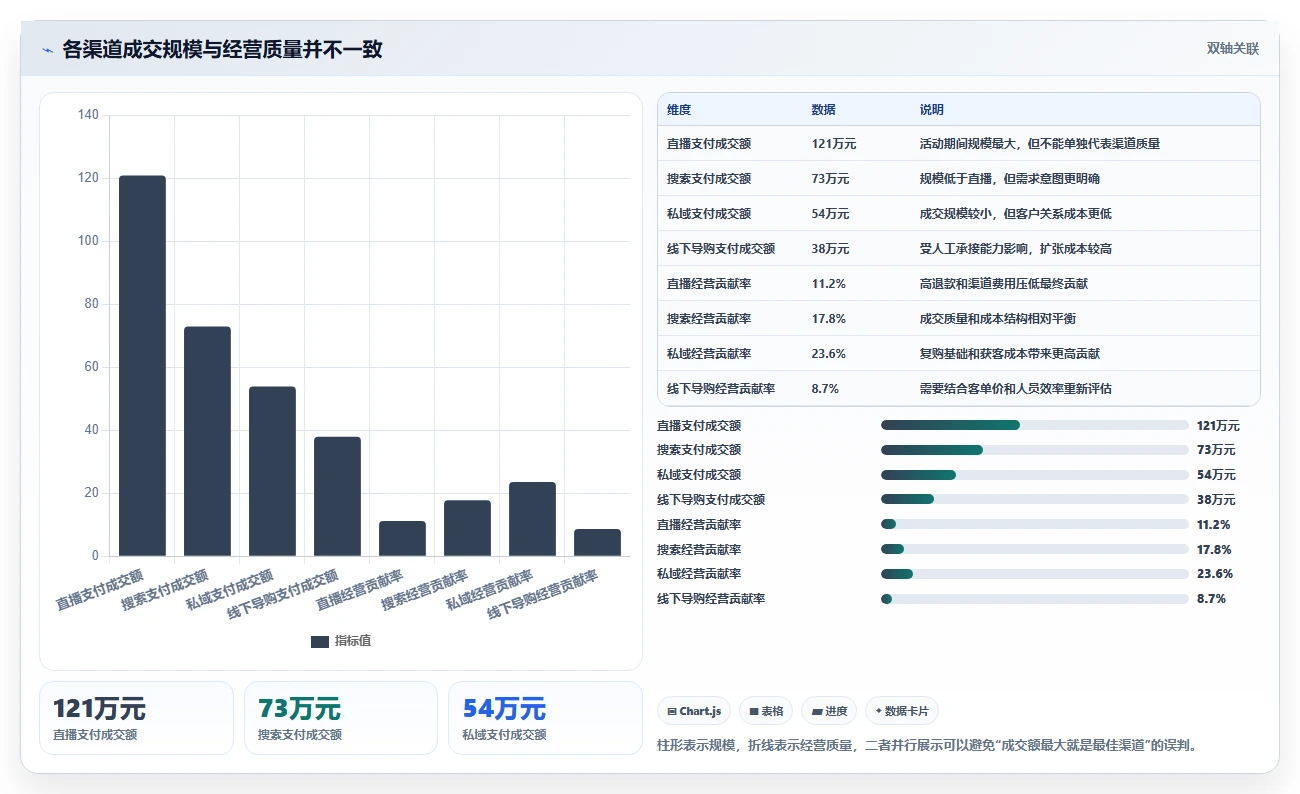Viewport: 1300px width, 794px height.
Task: Click description 需要结合客单价和人员效率重新评估
Action: point(1016,389)
